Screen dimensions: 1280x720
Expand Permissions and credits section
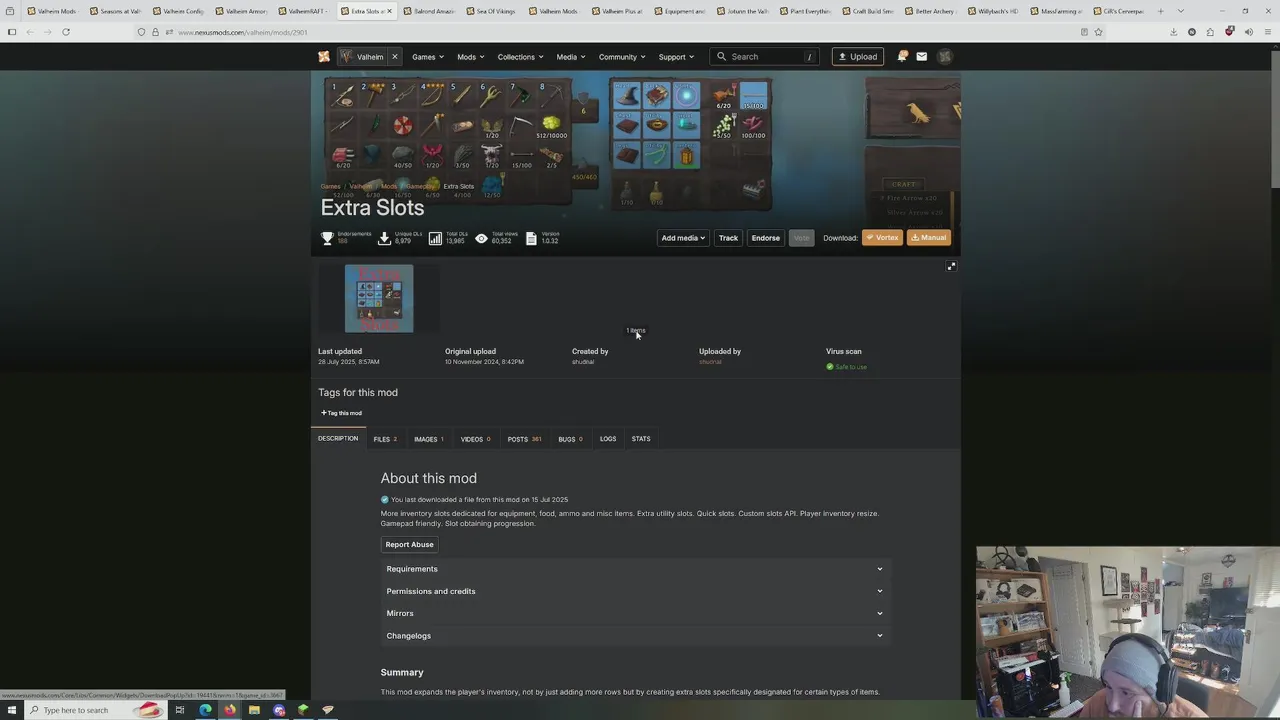[x=635, y=591]
